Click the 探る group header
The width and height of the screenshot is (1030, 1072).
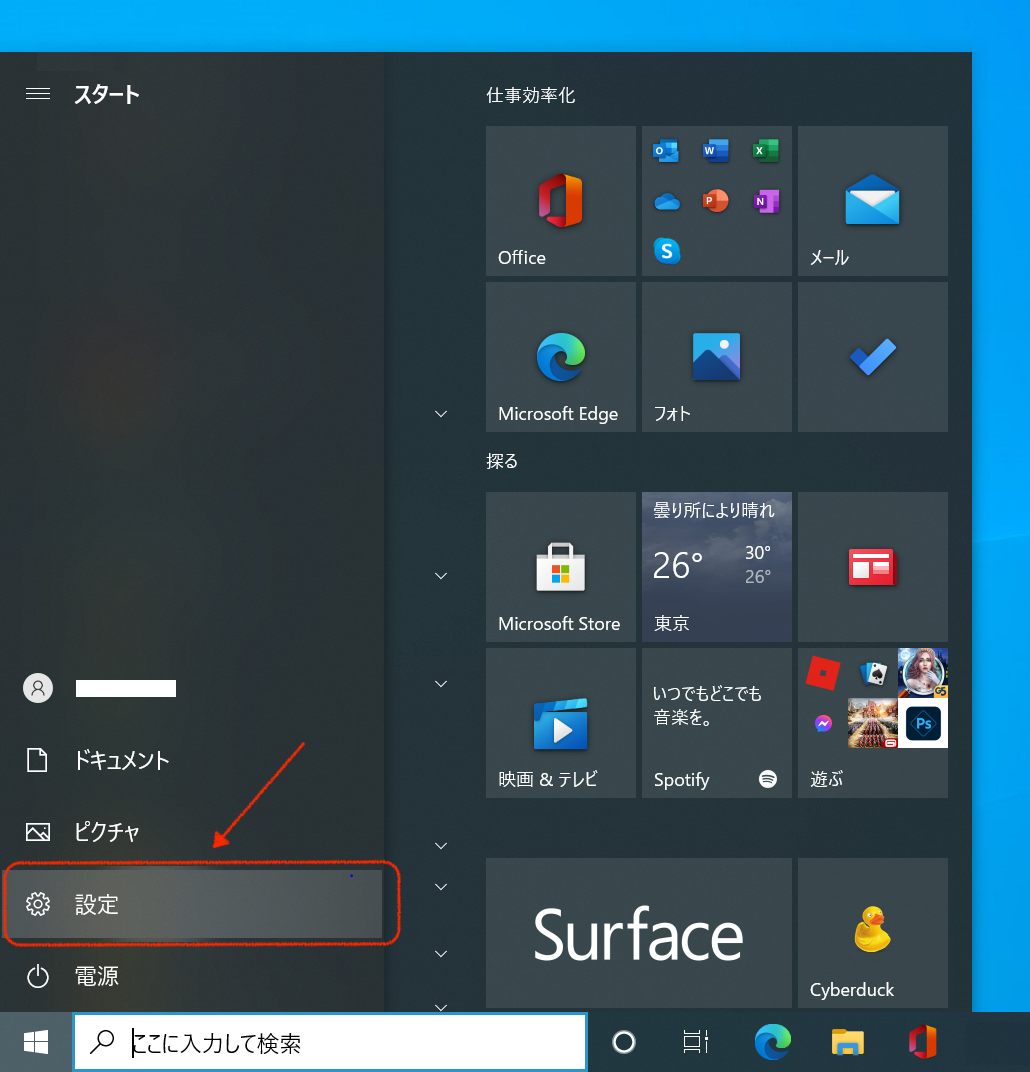tap(502, 461)
